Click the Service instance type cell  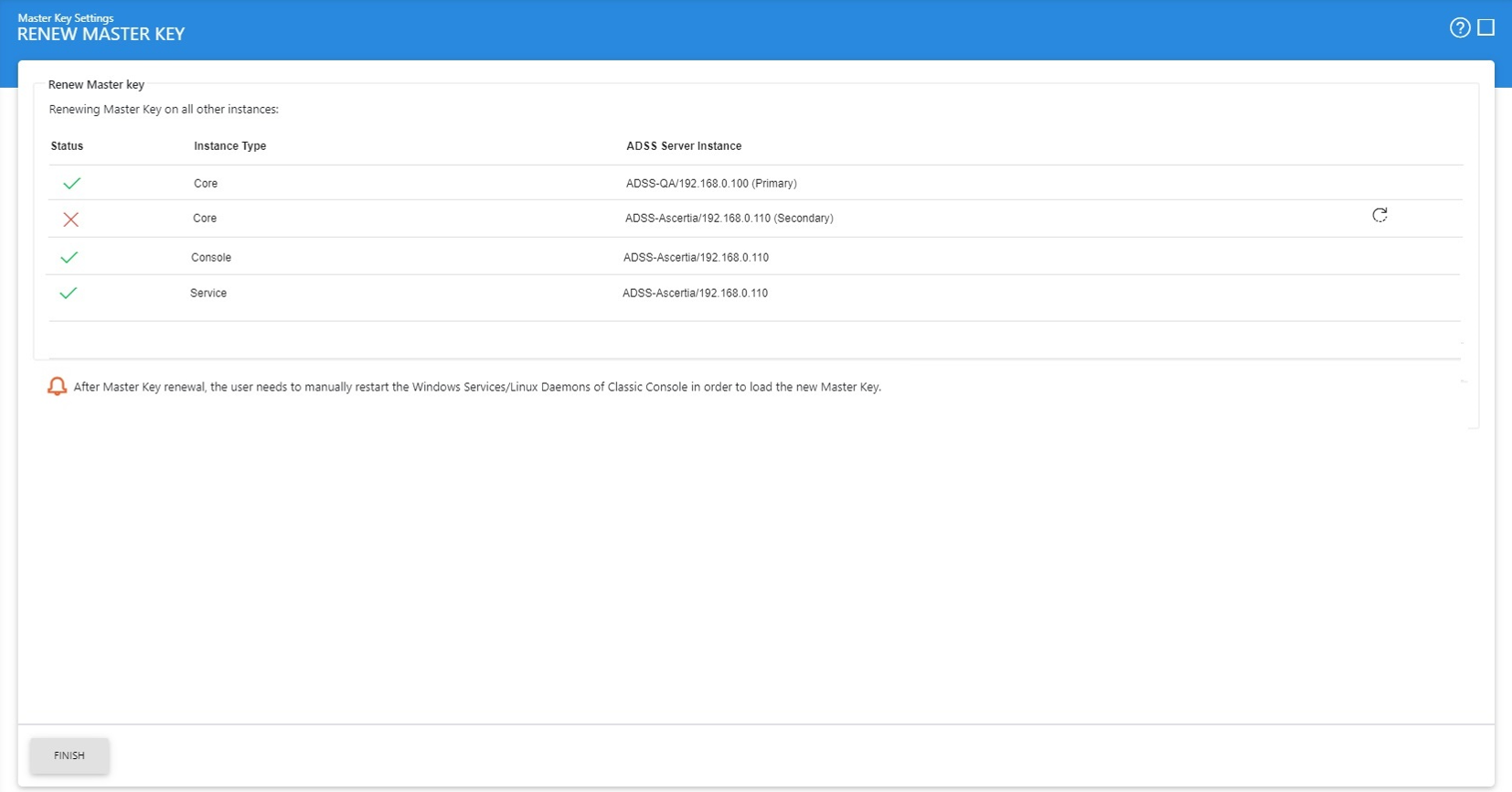208,294
